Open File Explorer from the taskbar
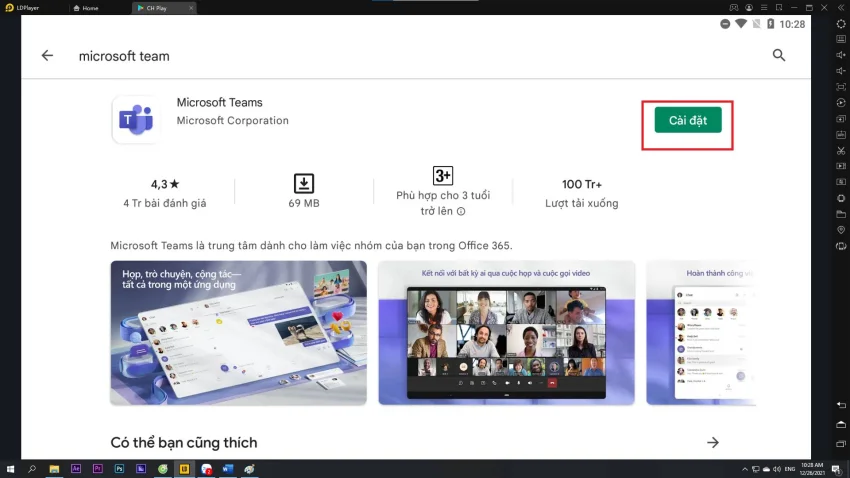Viewport: 850px width, 478px height. (x=54, y=469)
